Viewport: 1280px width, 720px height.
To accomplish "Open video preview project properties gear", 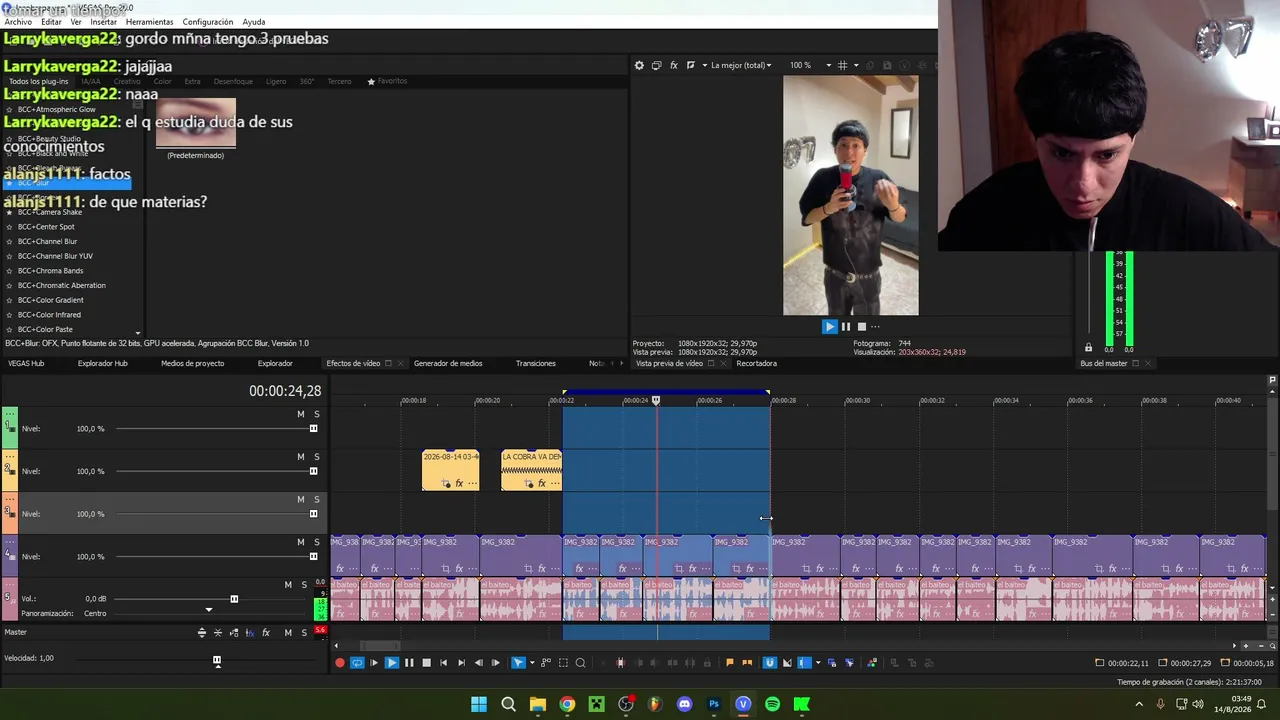I will [639, 65].
